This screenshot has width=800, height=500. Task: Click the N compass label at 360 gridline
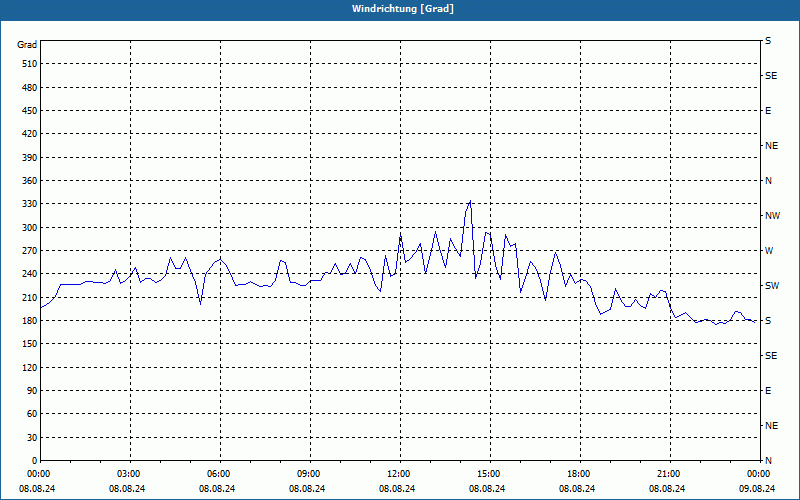point(768,181)
